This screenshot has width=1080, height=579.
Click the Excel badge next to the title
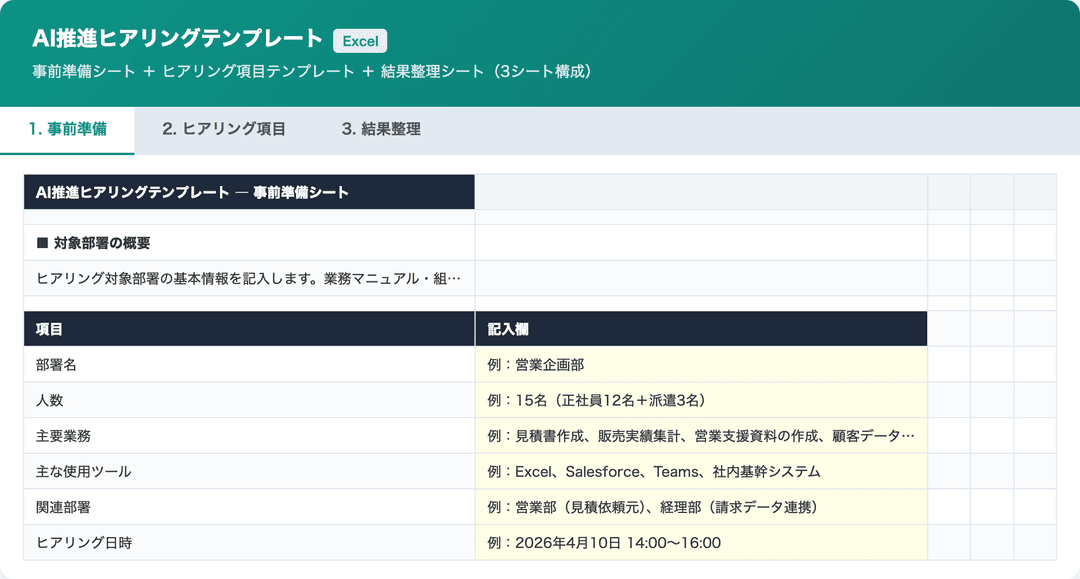(359, 41)
